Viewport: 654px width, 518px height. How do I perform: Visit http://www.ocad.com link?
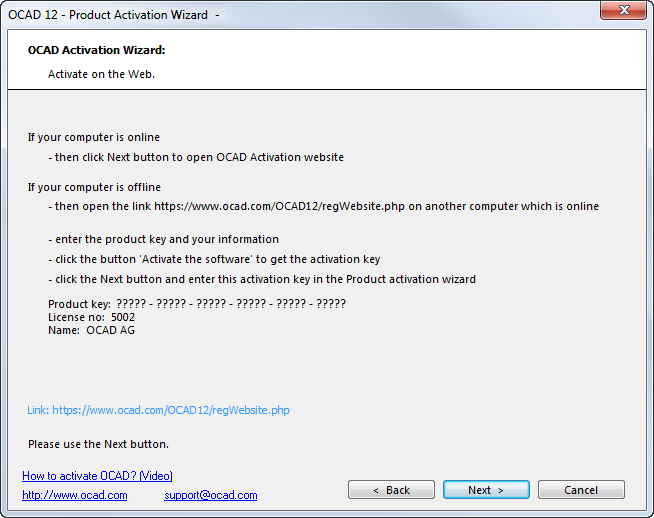tap(75, 495)
